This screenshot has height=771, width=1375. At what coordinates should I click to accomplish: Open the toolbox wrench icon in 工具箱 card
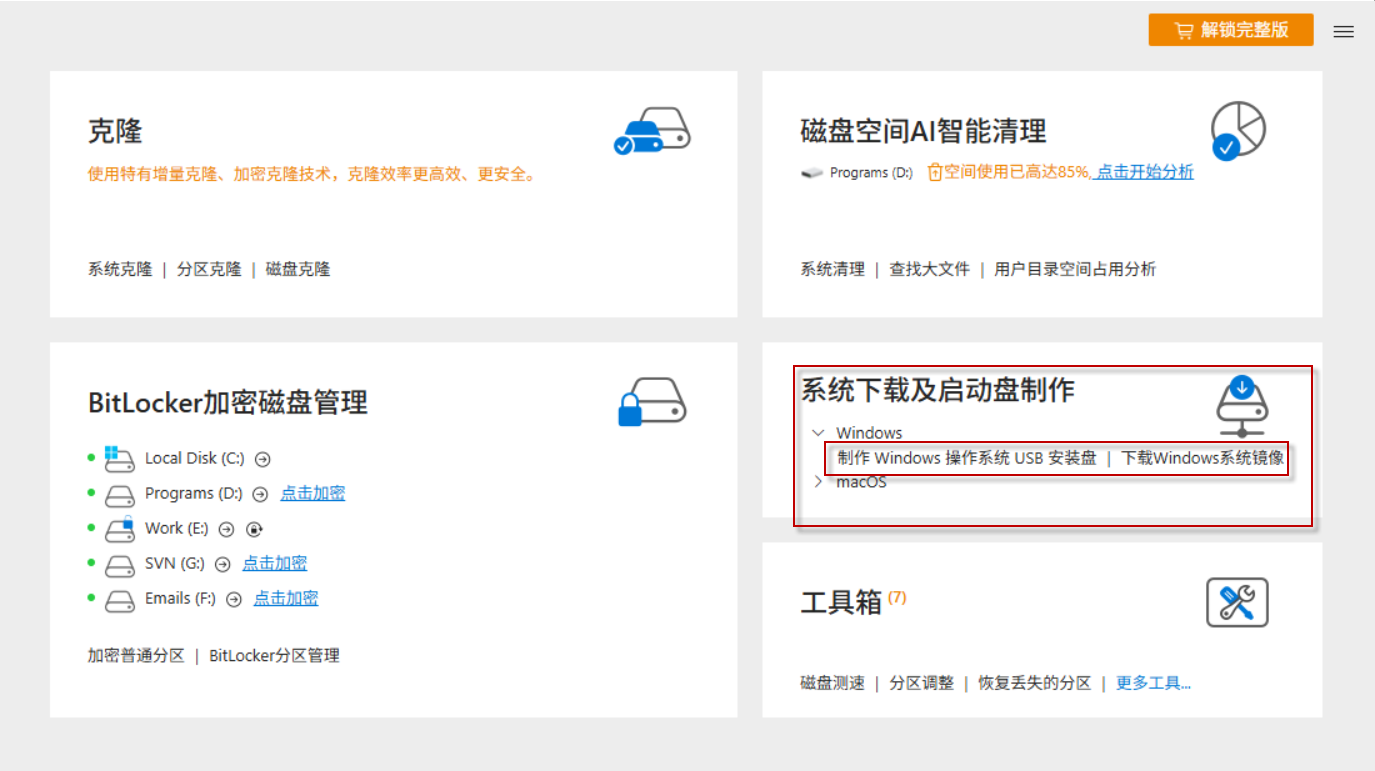[x=1238, y=600]
